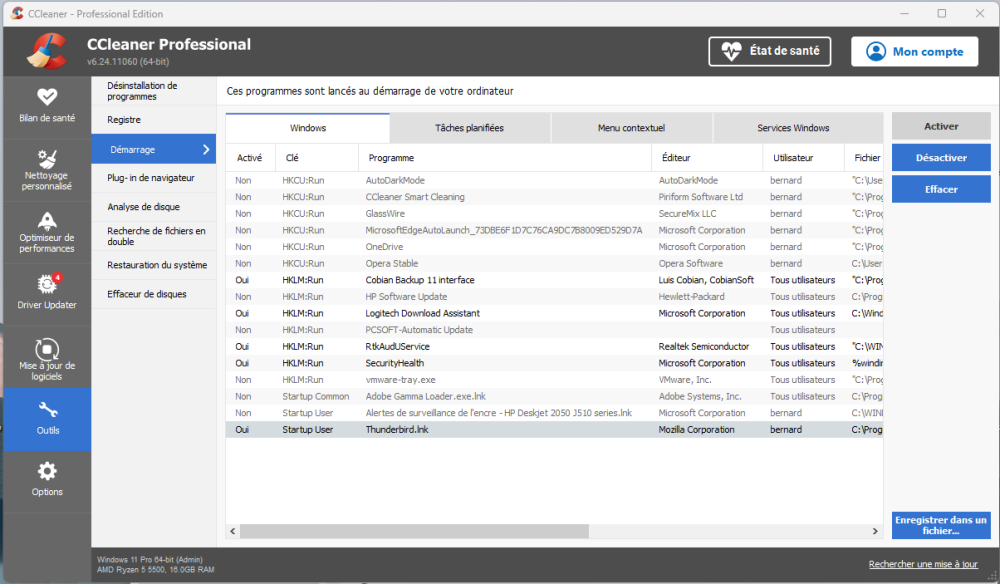Select the Outils wrench icon
1000x584 pixels.
coord(47,410)
